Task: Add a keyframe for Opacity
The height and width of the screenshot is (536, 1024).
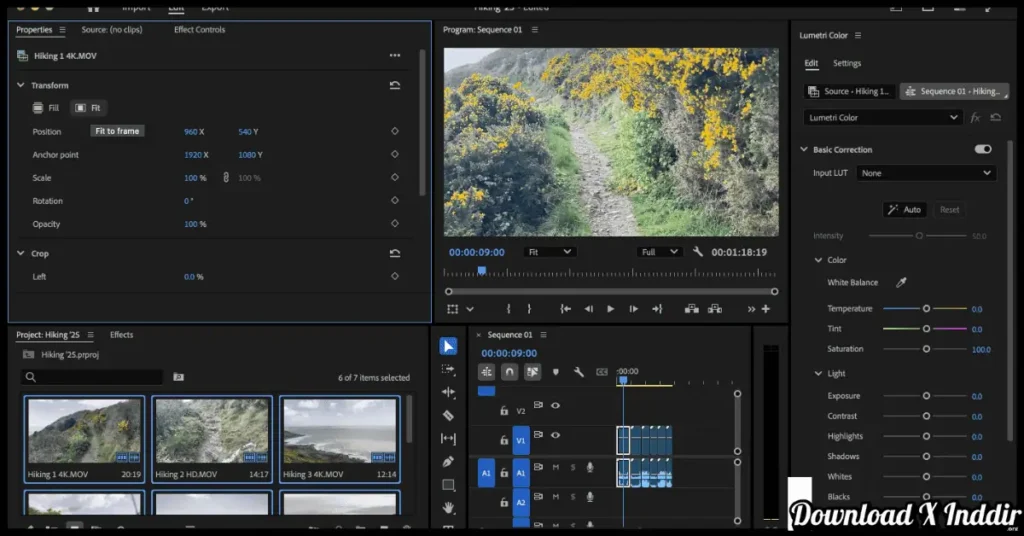Action: pyautogui.click(x=394, y=223)
